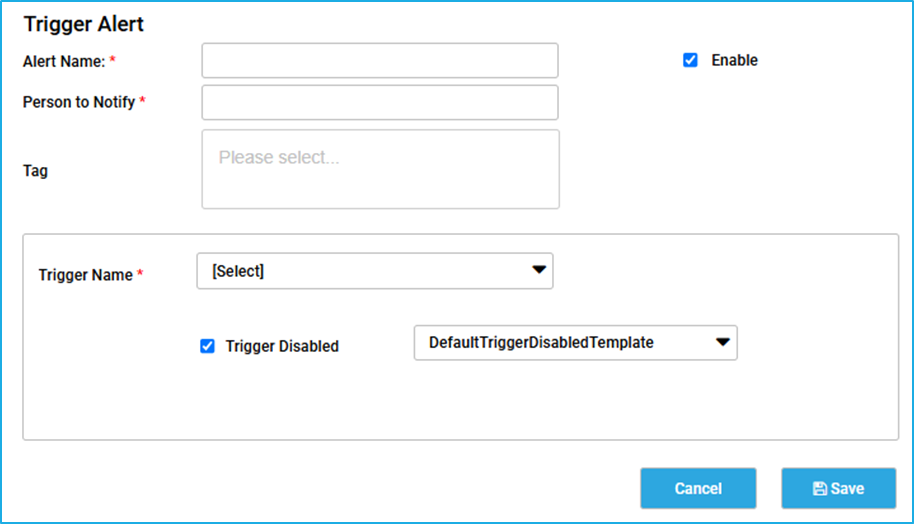Screen dimensions: 914x524
Task: Focus the Alert Name text field
Action: tap(380, 61)
